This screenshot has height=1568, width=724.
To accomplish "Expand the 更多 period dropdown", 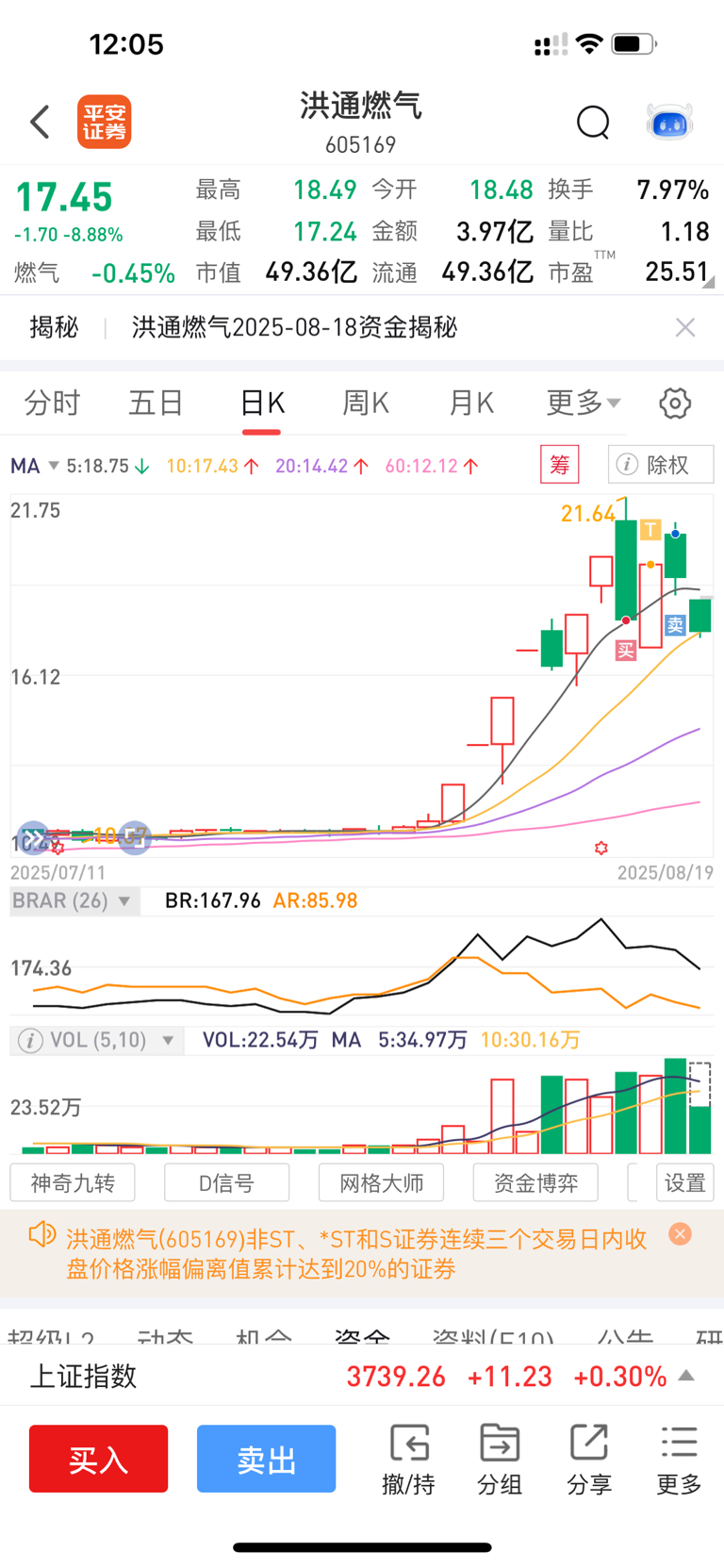I will coord(584,404).
